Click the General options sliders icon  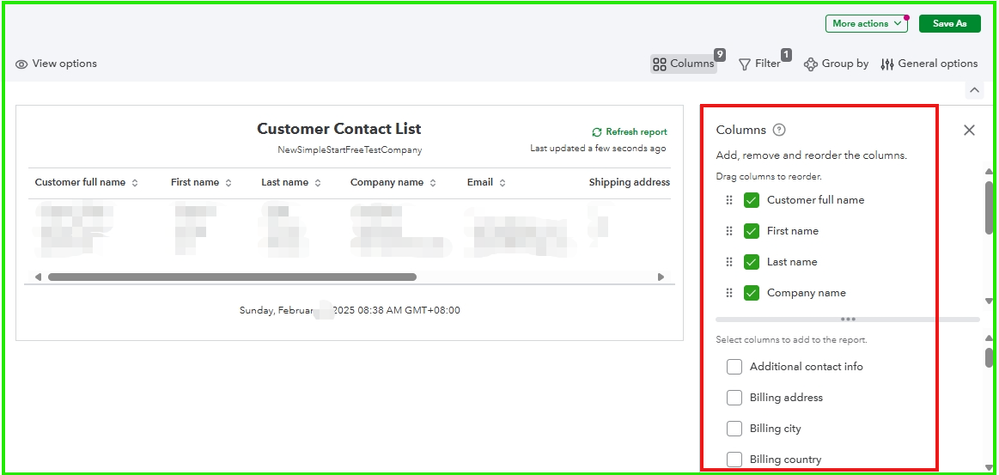tap(887, 64)
